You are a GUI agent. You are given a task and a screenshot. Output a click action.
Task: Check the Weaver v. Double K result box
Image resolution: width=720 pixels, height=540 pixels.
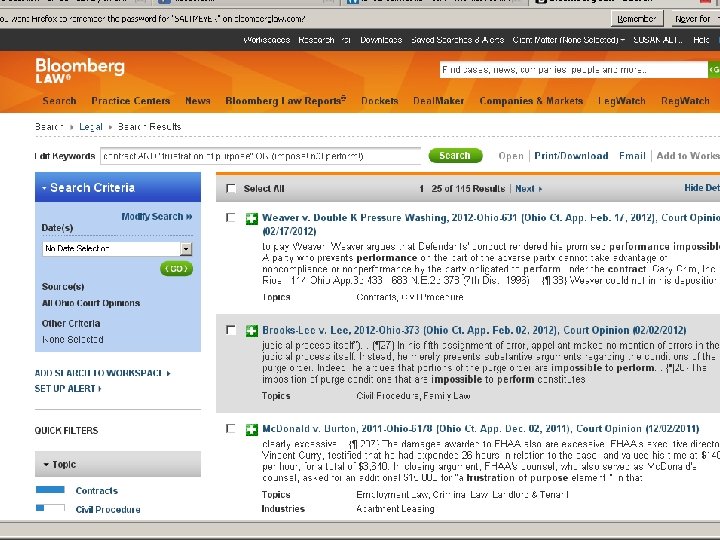231,218
